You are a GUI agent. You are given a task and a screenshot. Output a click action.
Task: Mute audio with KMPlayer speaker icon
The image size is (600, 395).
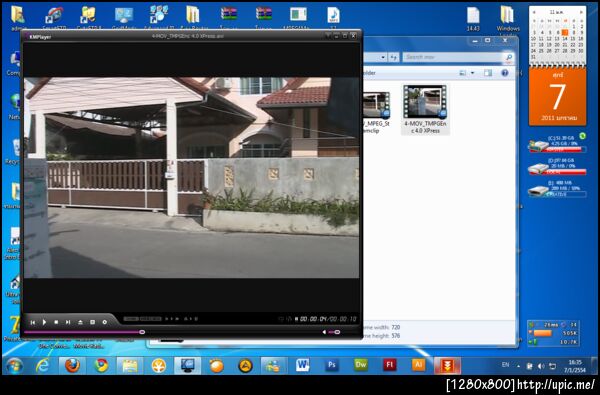[324, 332]
